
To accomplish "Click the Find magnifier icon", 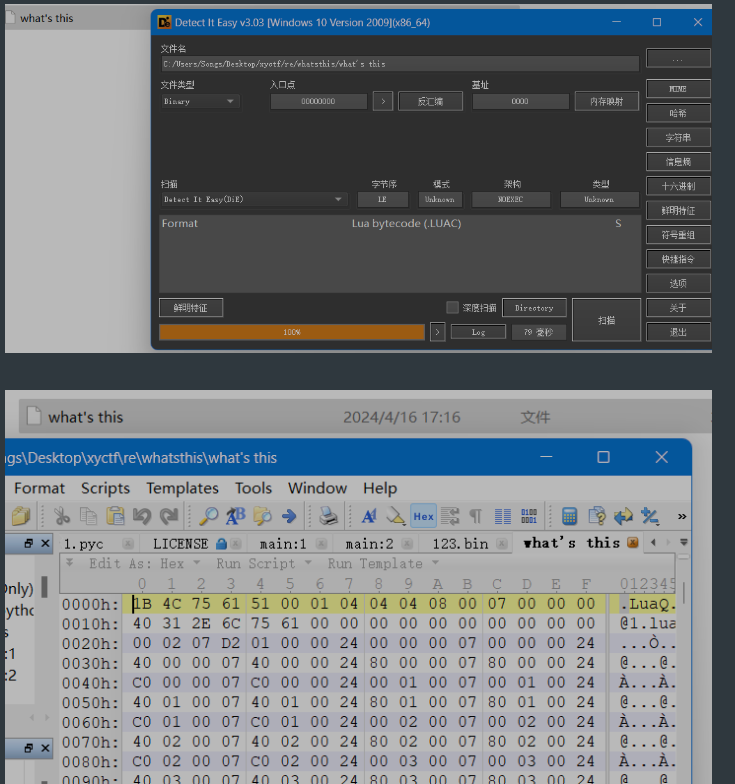I will (x=208, y=516).
